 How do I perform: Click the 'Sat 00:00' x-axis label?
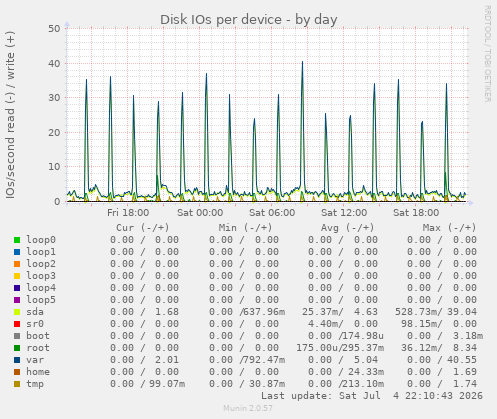pos(200,213)
